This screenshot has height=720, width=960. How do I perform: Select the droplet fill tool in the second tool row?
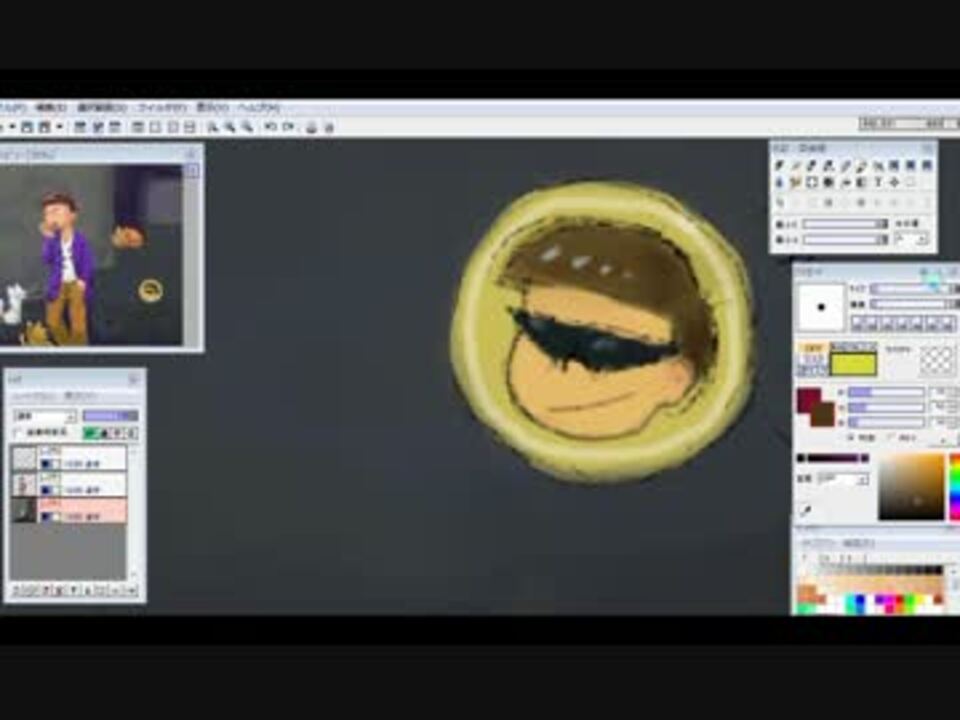780,182
